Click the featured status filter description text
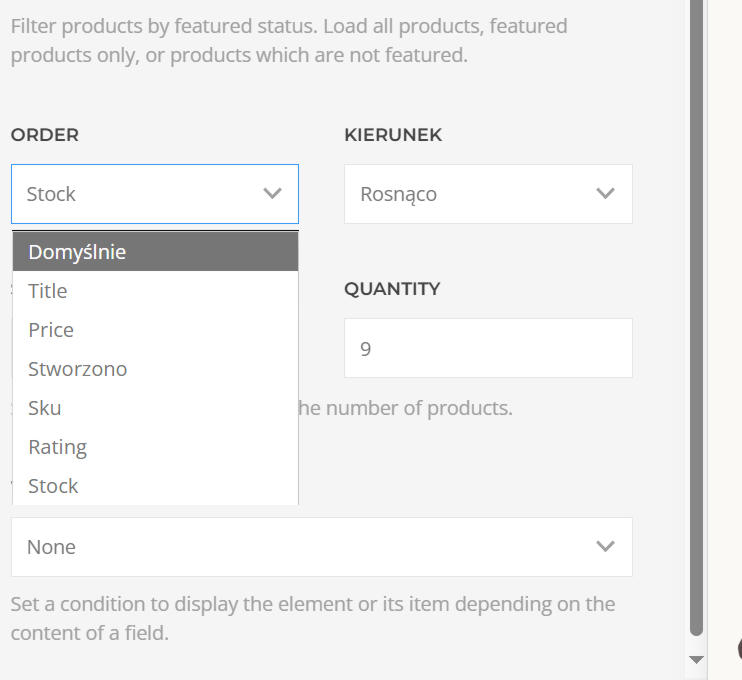The height and width of the screenshot is (680, 742). [289, 40]
